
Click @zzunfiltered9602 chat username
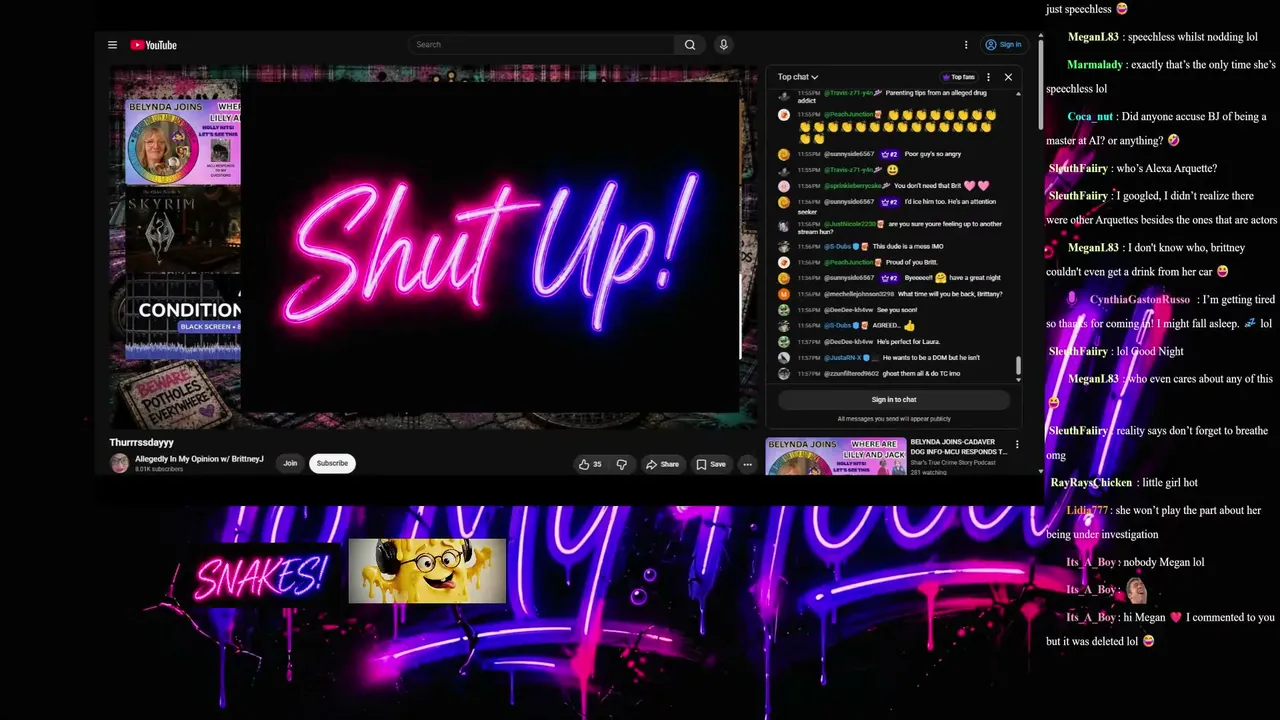tap(851, 374)
